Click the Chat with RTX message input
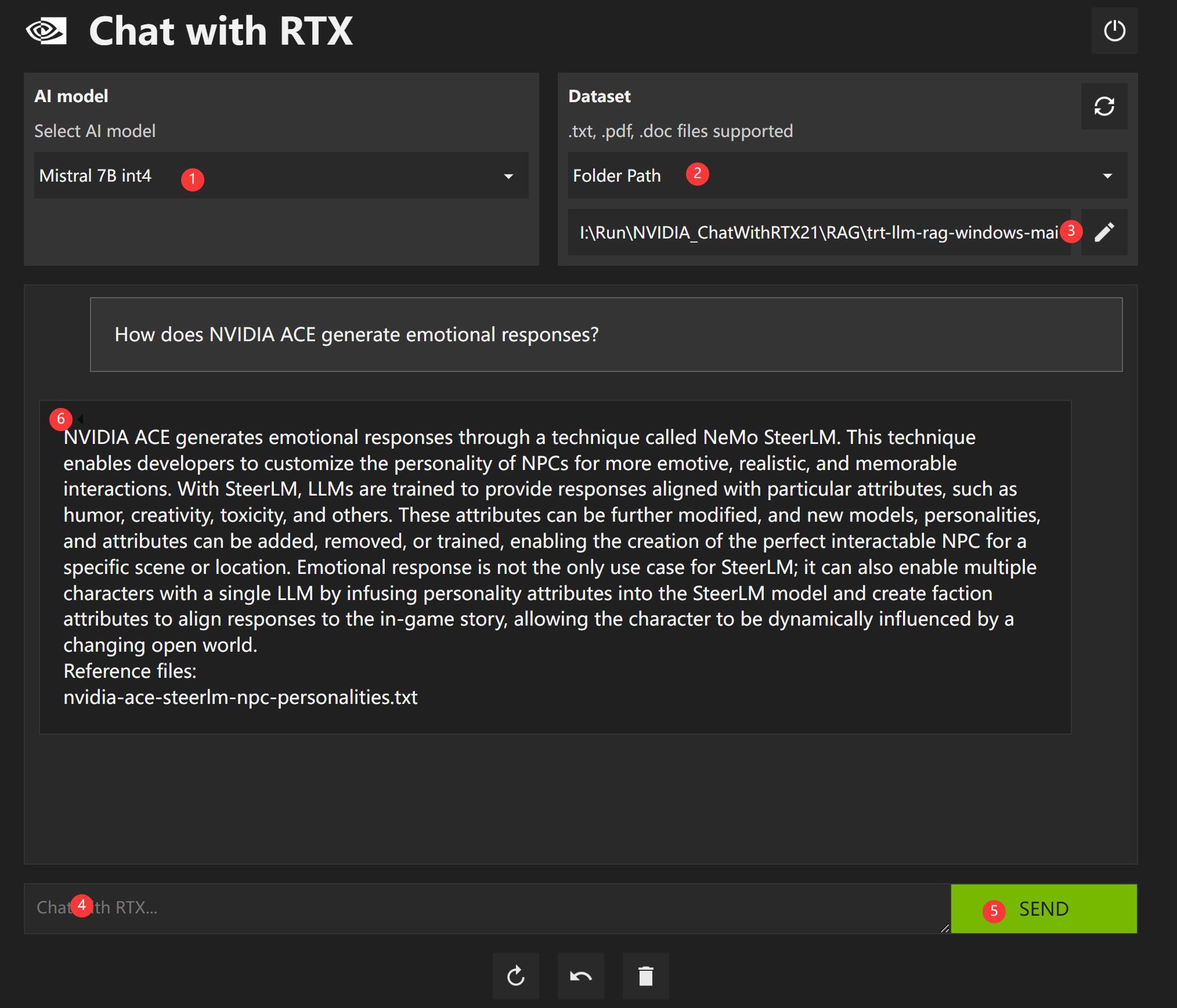Image resolution: width=1177 pixels, height=1008 pixels. point(487,908)
